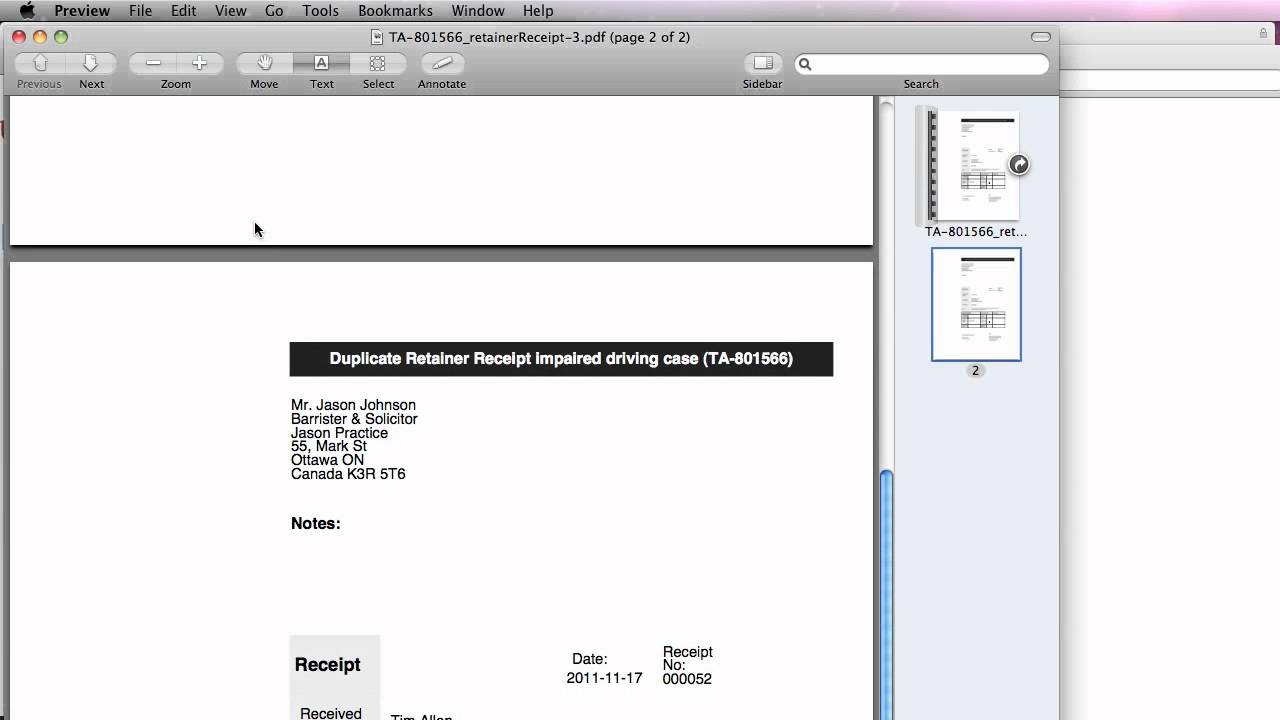This screenshot has width=1280, height=720.
Task: Close the Preview window
Action: [19, 37]
